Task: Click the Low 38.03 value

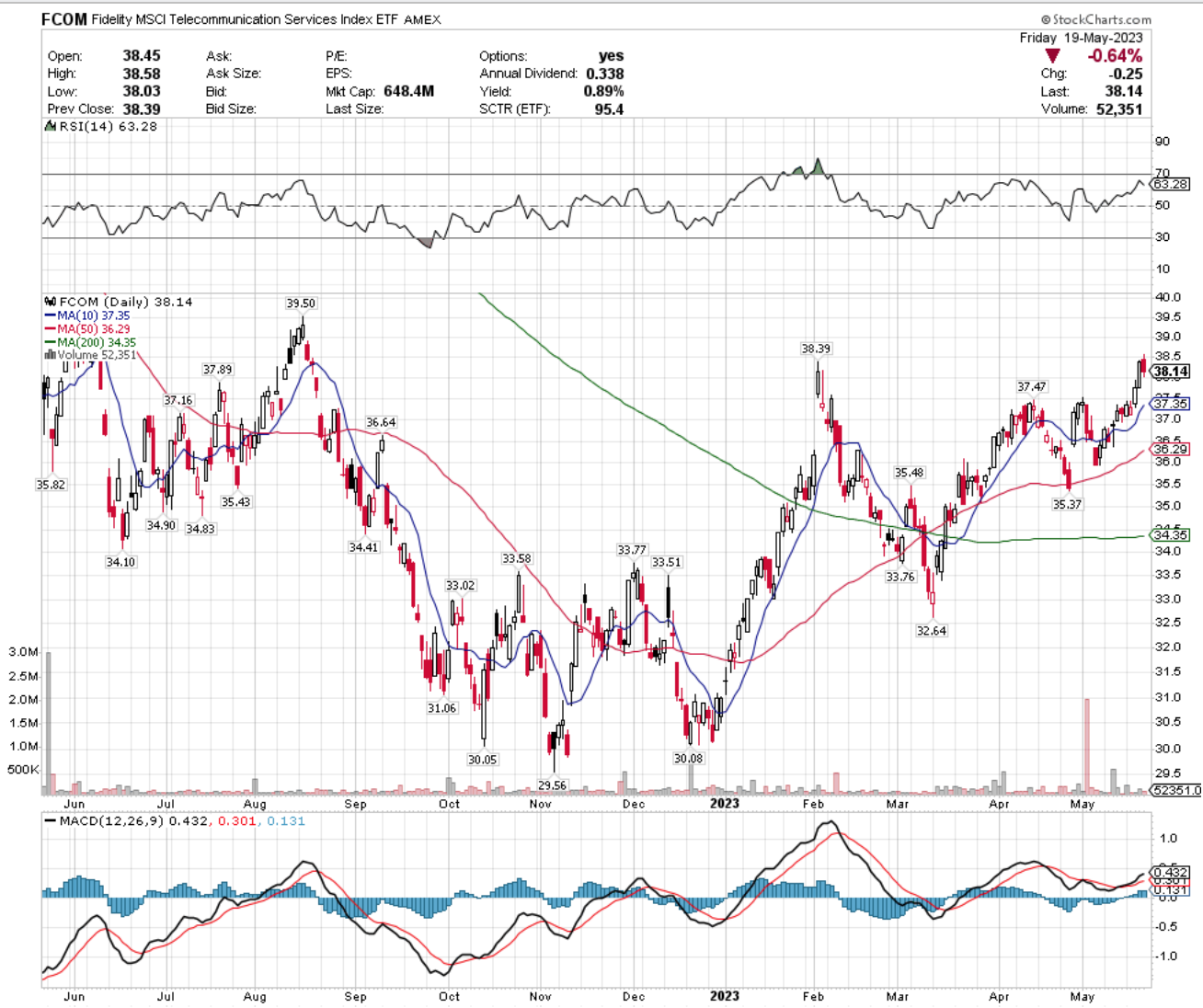Action: 142,91
